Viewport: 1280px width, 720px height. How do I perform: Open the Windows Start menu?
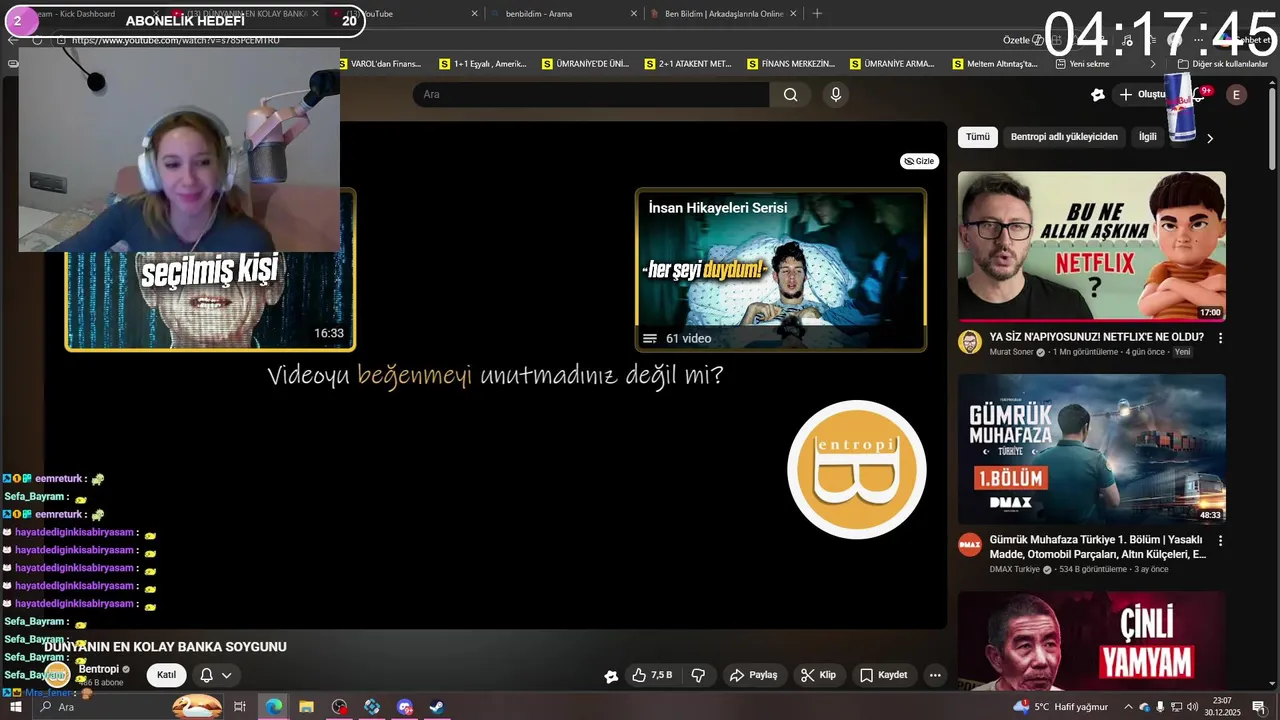[x=15, y=707]
